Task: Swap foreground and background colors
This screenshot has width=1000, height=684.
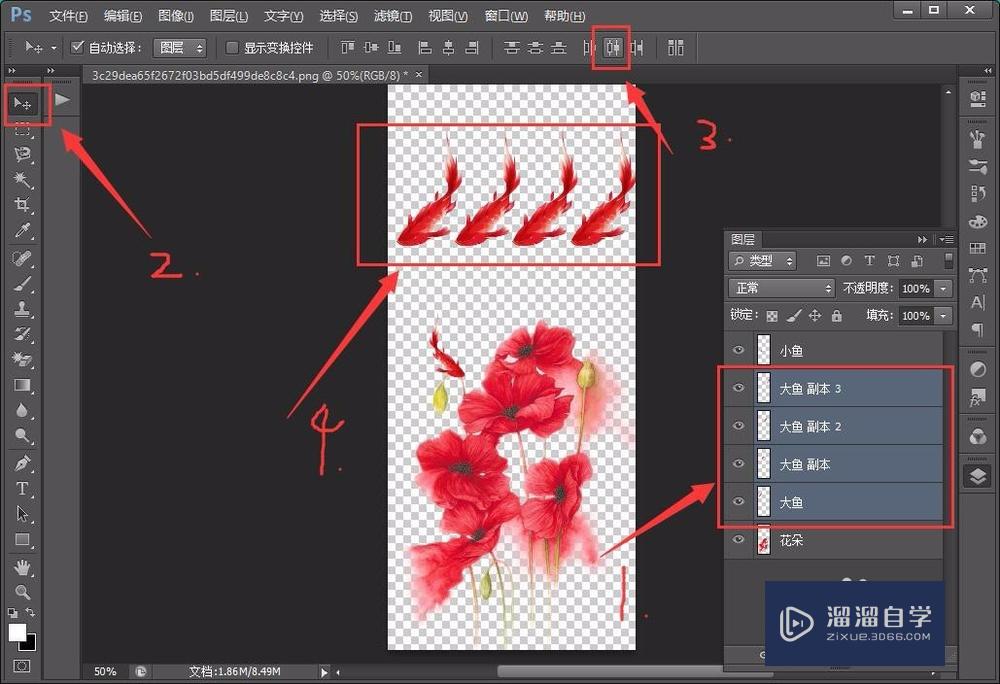Action: coord(30,612)
